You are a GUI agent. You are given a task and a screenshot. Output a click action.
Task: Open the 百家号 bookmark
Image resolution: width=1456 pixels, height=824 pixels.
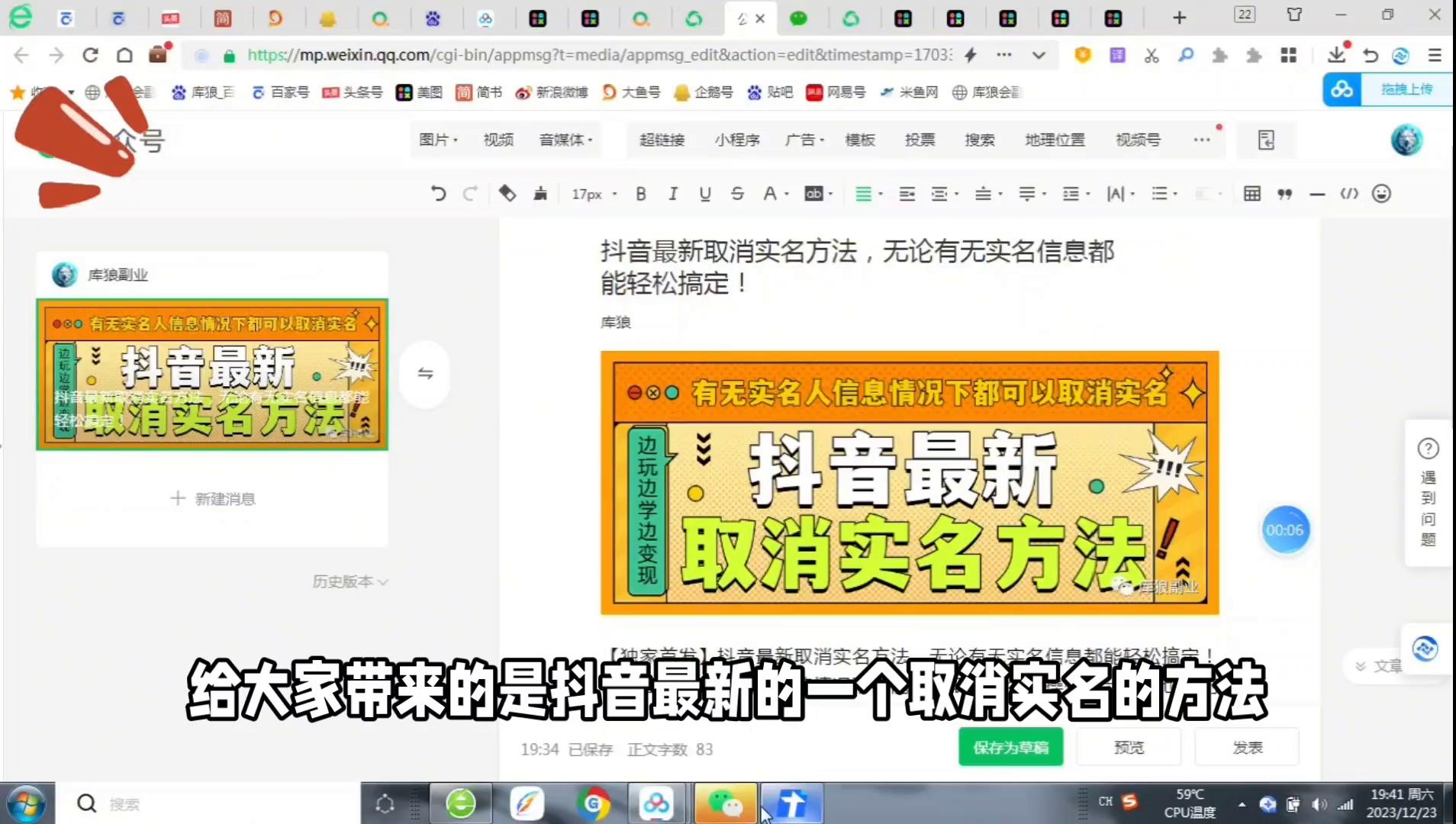(x=281, y=92)
